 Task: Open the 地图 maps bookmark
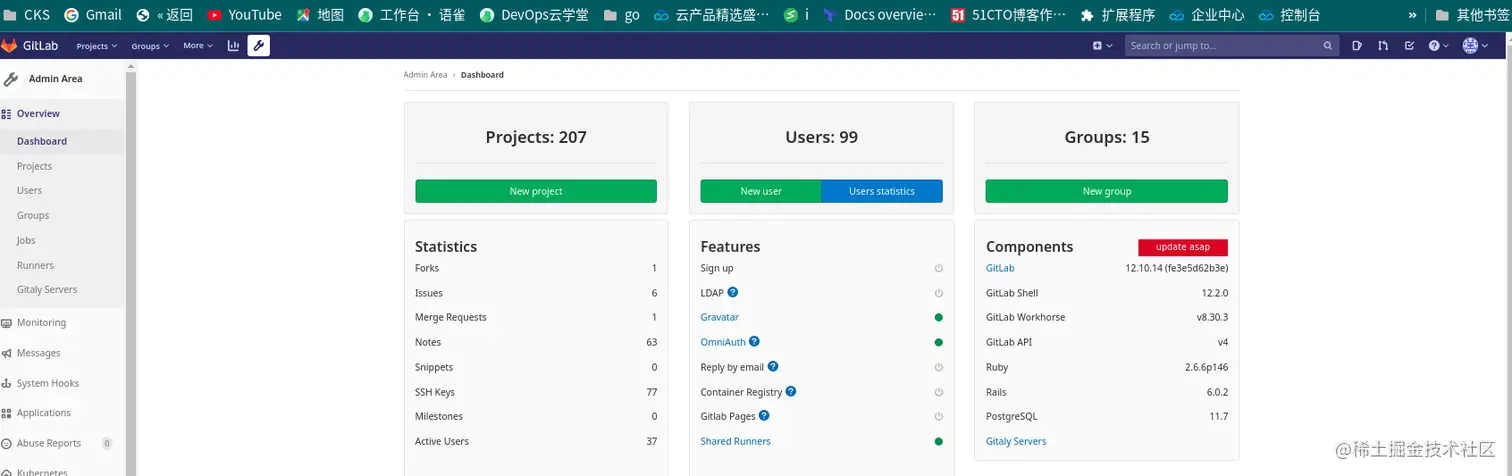pos(321,15)
